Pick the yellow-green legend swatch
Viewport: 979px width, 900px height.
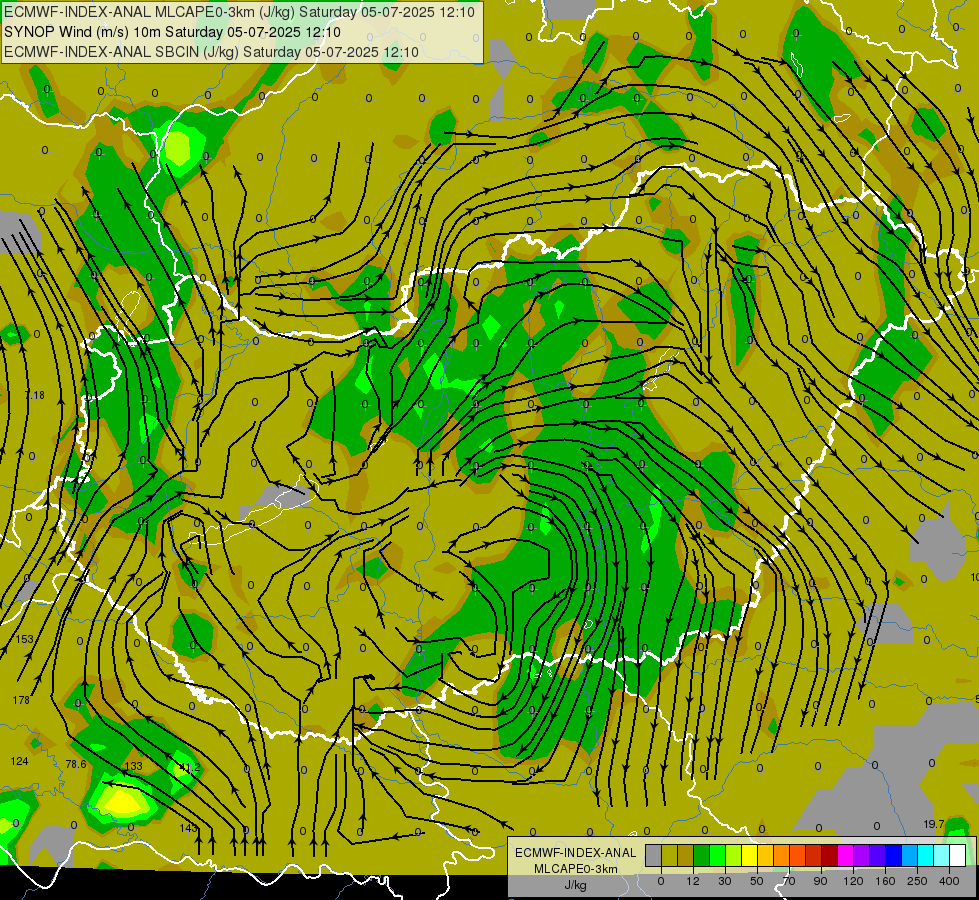coord(734,855)
